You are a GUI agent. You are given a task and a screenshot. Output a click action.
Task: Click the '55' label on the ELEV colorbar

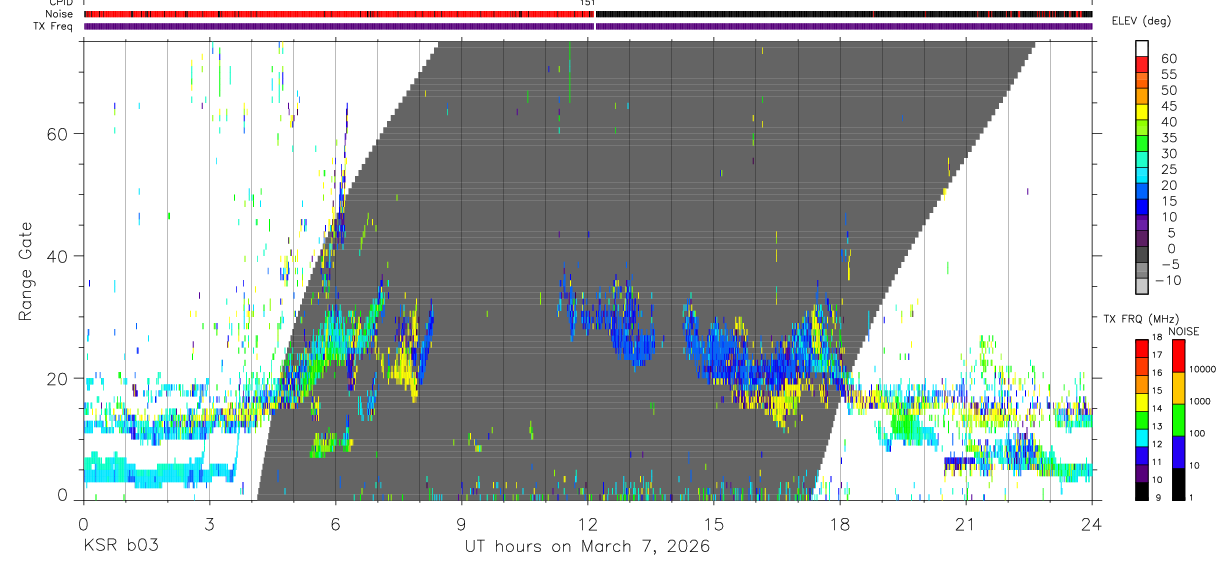[1168, 75]
